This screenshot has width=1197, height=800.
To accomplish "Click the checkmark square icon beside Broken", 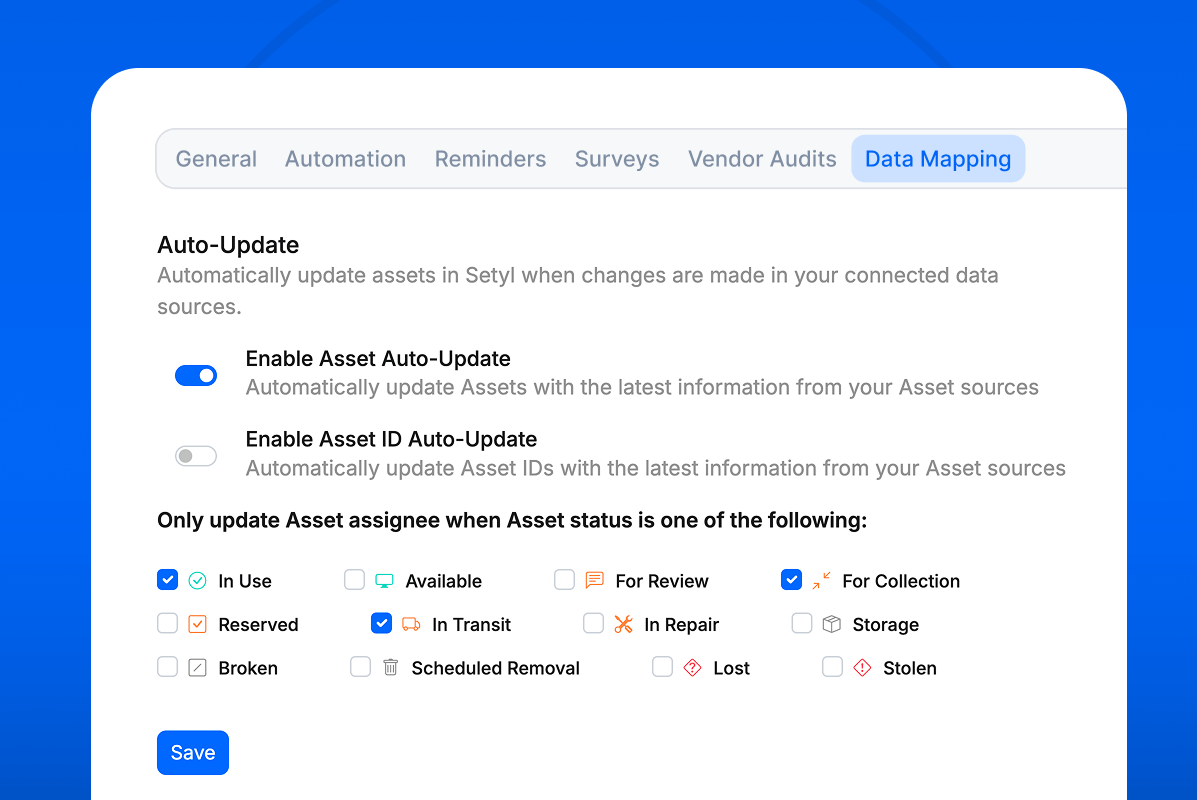I will tap(197, 668).
